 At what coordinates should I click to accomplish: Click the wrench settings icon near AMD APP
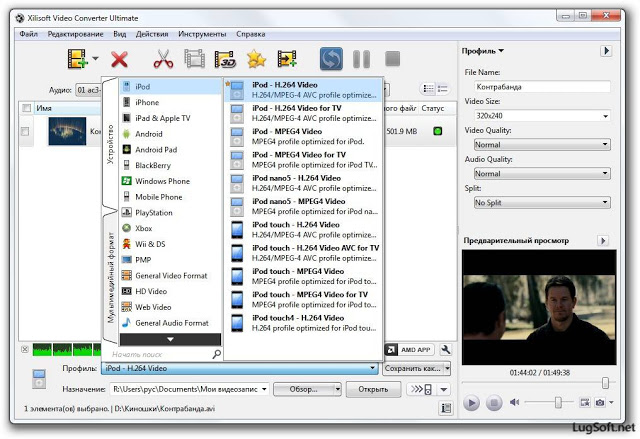pos(446,350)
